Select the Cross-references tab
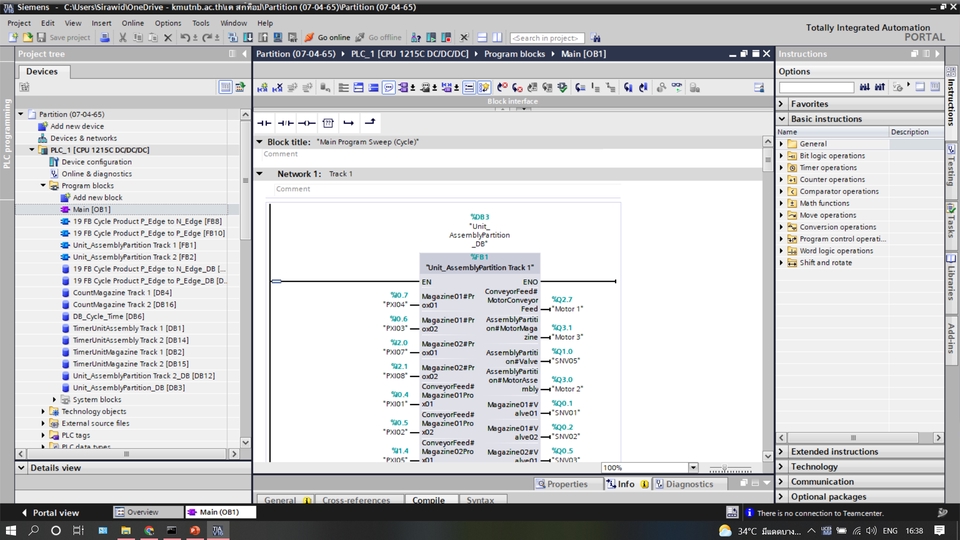This screenshot has width=960, height=540. [x=356, y=500]
